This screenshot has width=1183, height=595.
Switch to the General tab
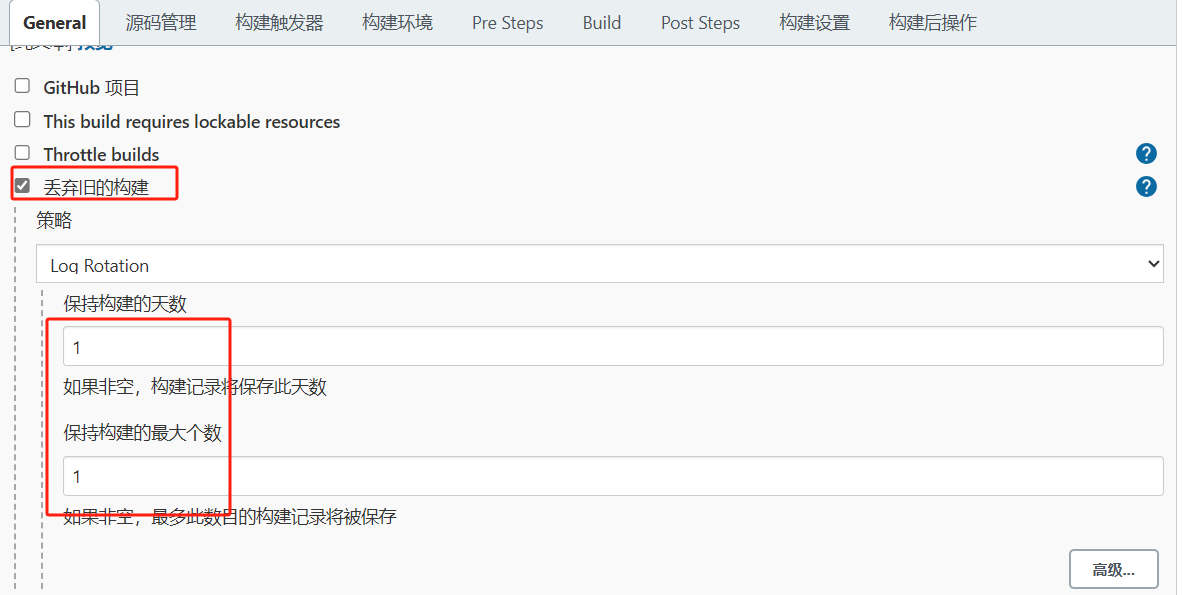[x=54, y=23]
